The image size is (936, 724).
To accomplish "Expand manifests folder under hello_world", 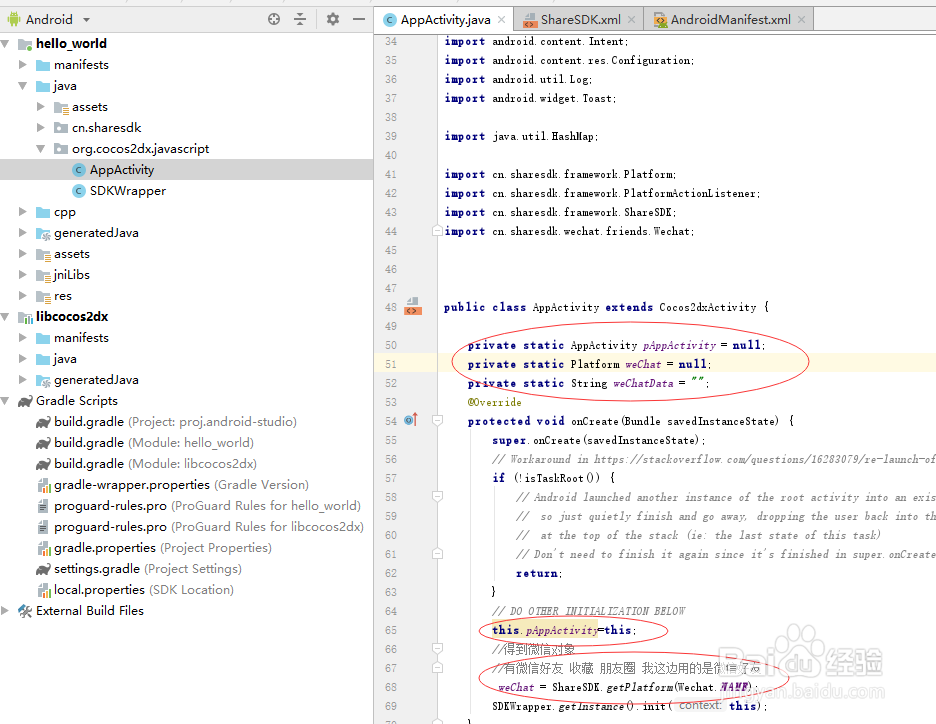I will 23,64.
